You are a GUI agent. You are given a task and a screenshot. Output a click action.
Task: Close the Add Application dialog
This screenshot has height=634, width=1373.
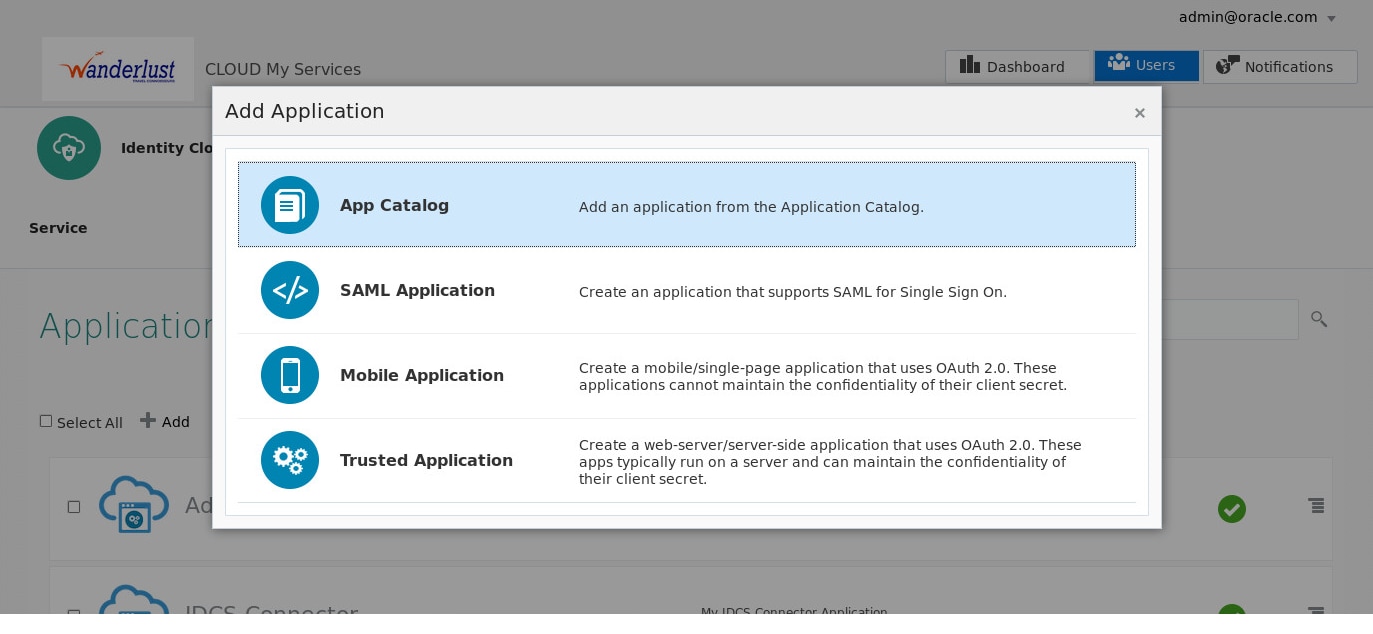tap(1139, 113)
